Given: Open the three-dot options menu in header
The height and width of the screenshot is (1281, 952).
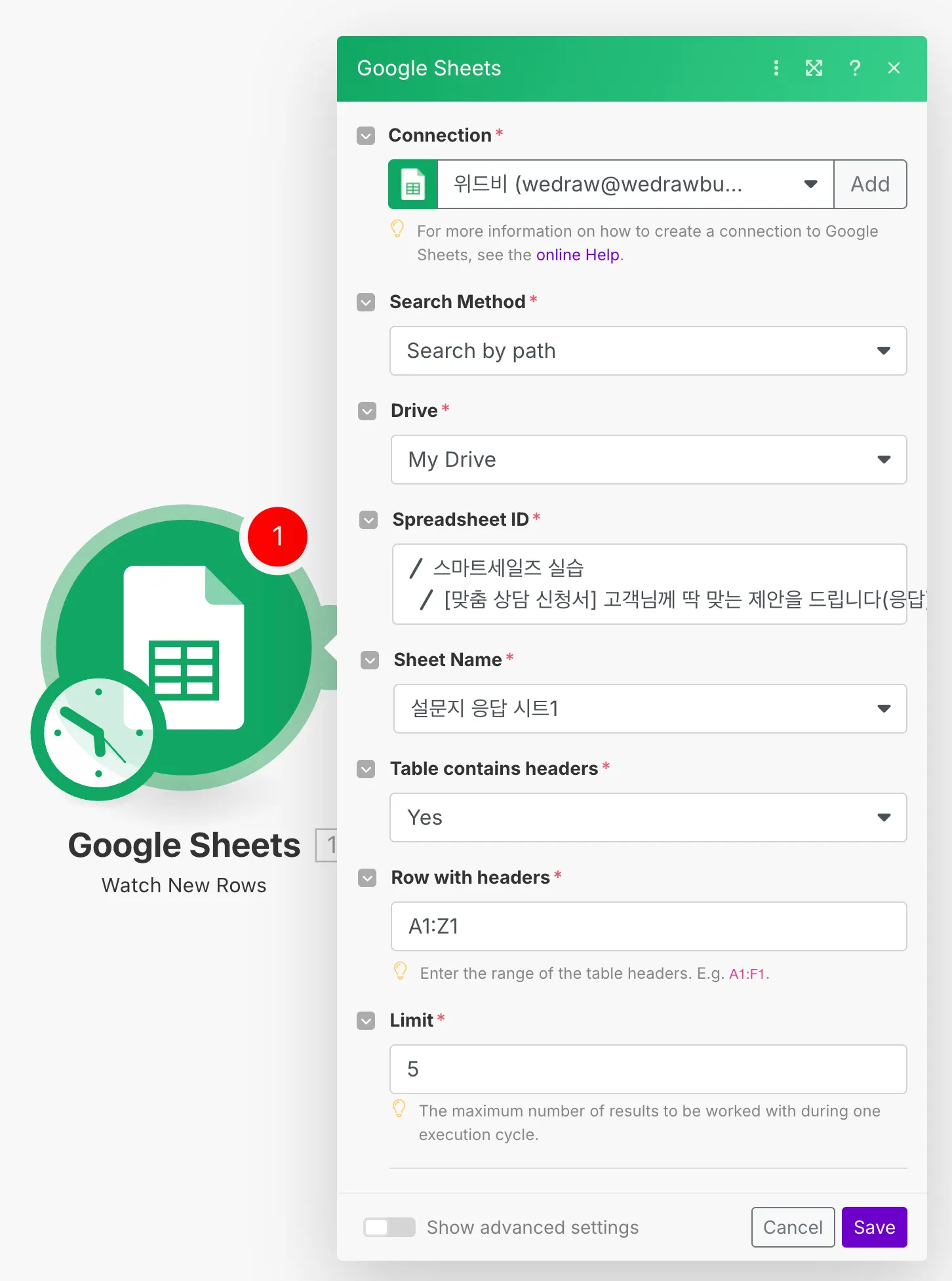Looking at the screenshot, I should click(776, 68).
